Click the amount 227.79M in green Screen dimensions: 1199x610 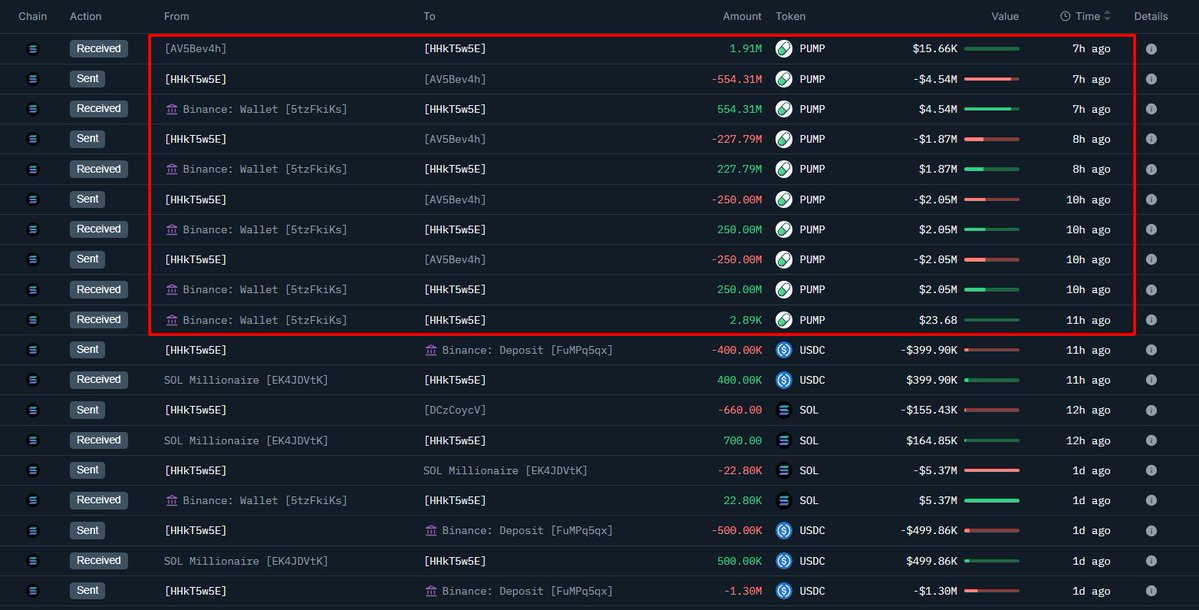[x=739, y=169]
